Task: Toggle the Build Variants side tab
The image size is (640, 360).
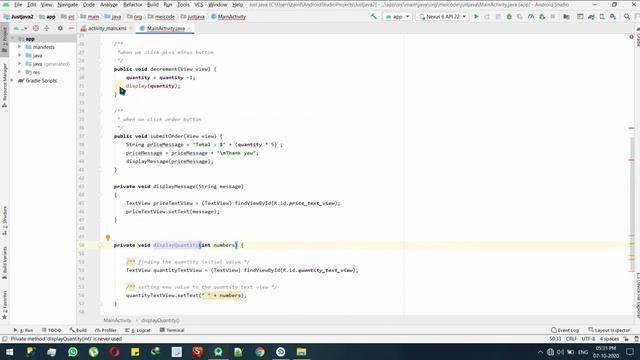Action: point(4,263)
